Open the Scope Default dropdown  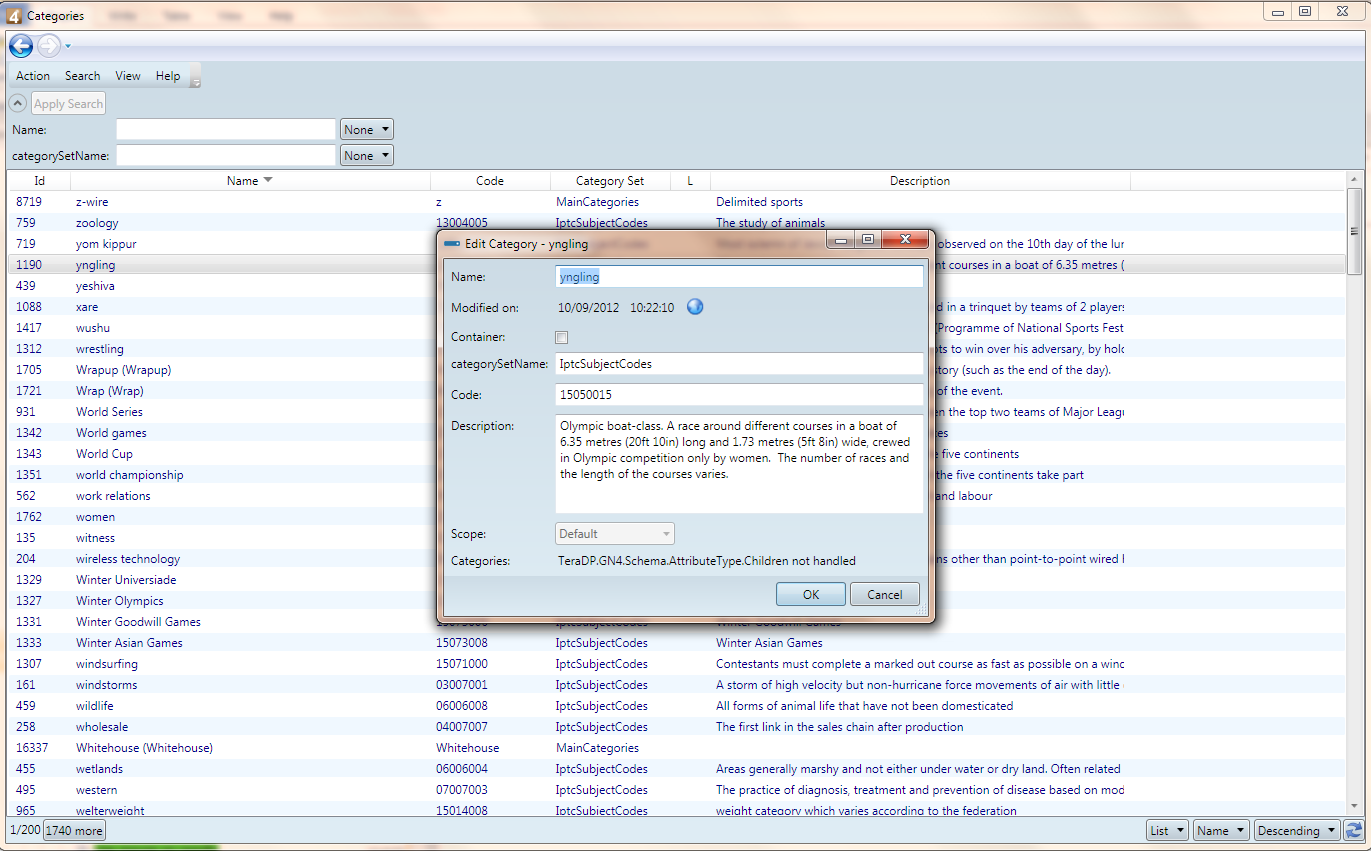coord(615,534)
